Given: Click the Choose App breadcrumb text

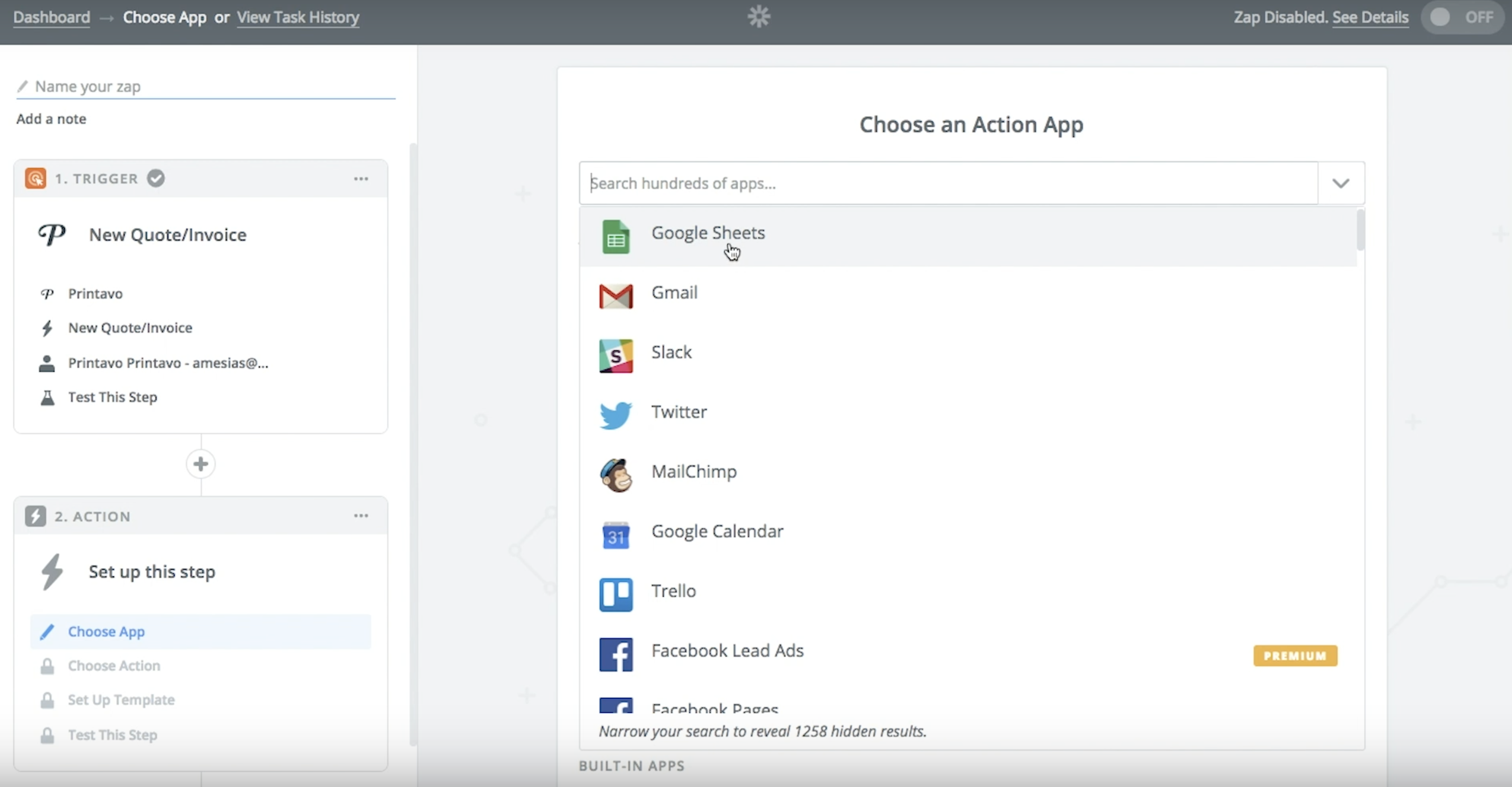Looking at the screenshot, I should [x=164, y=17].
